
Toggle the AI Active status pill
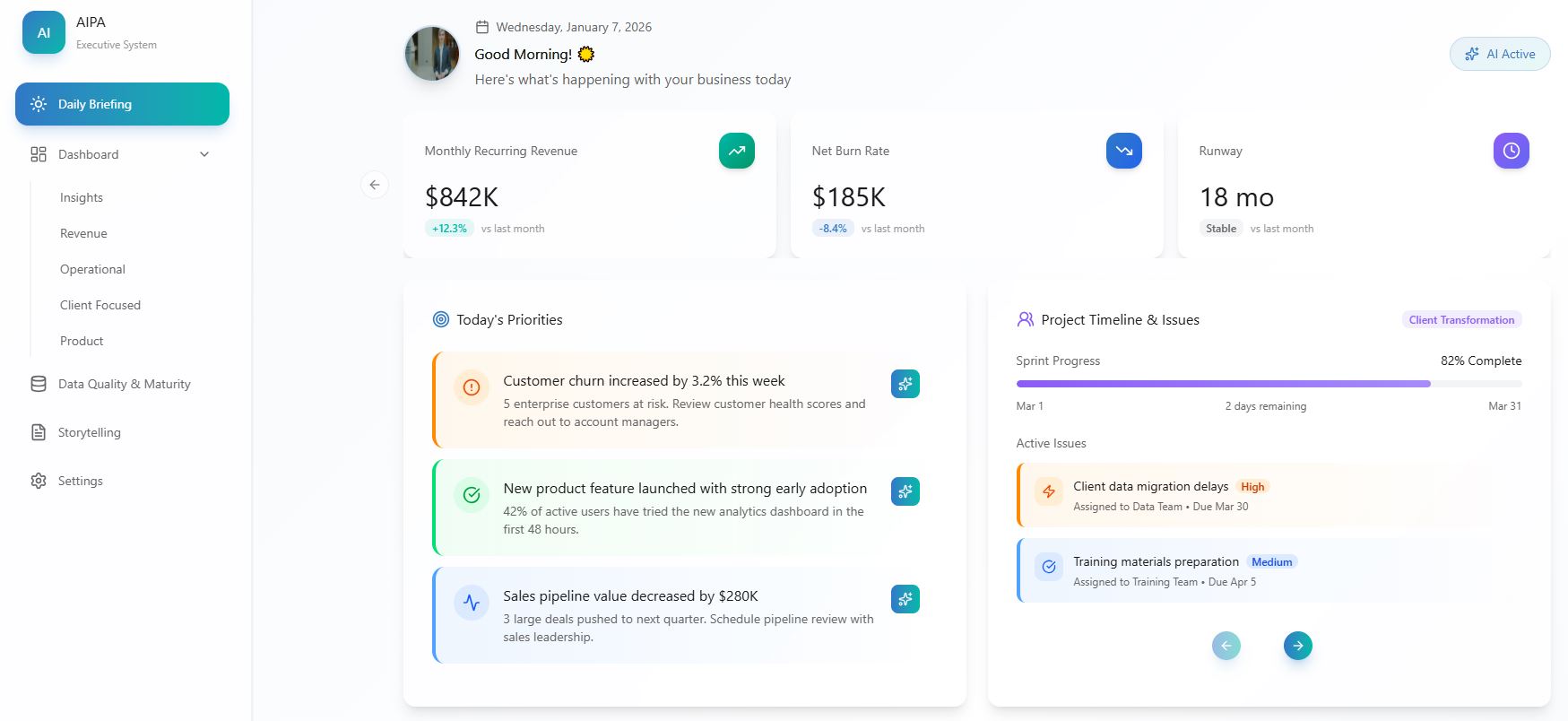(x=1499, y=54)
